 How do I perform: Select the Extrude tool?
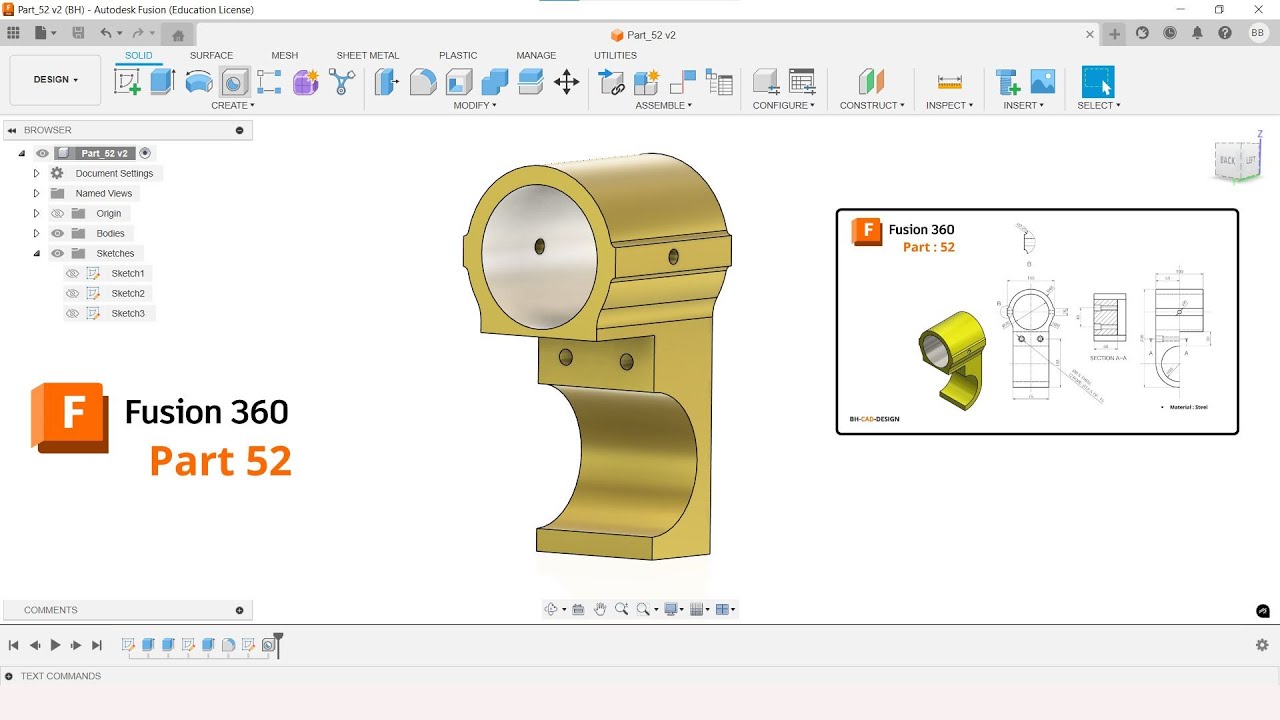(163, 81)
